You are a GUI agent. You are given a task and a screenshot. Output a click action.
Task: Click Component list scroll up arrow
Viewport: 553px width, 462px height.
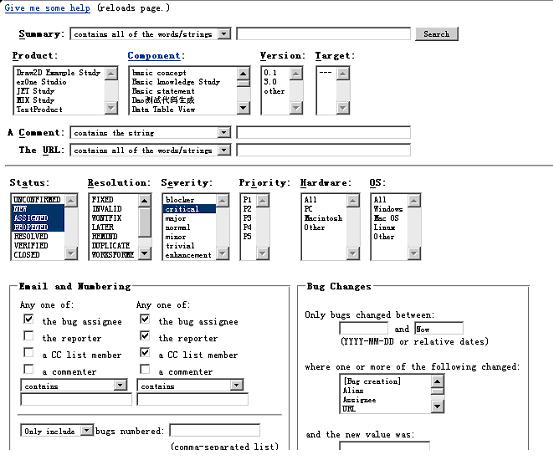(x=243, y=73)
